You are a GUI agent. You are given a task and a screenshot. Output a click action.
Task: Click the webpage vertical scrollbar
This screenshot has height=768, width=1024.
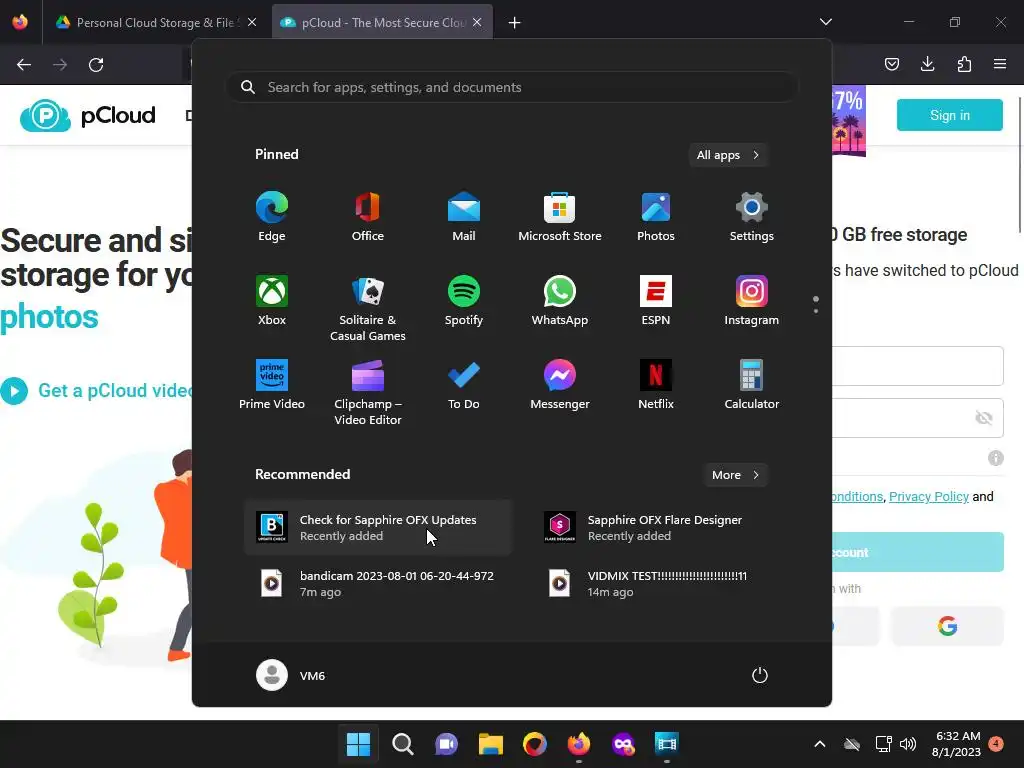pyautogui.click(x=1020, y=165)
